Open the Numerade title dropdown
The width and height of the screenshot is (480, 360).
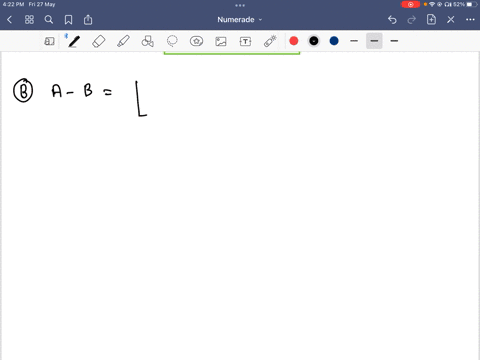pos(240,20)
